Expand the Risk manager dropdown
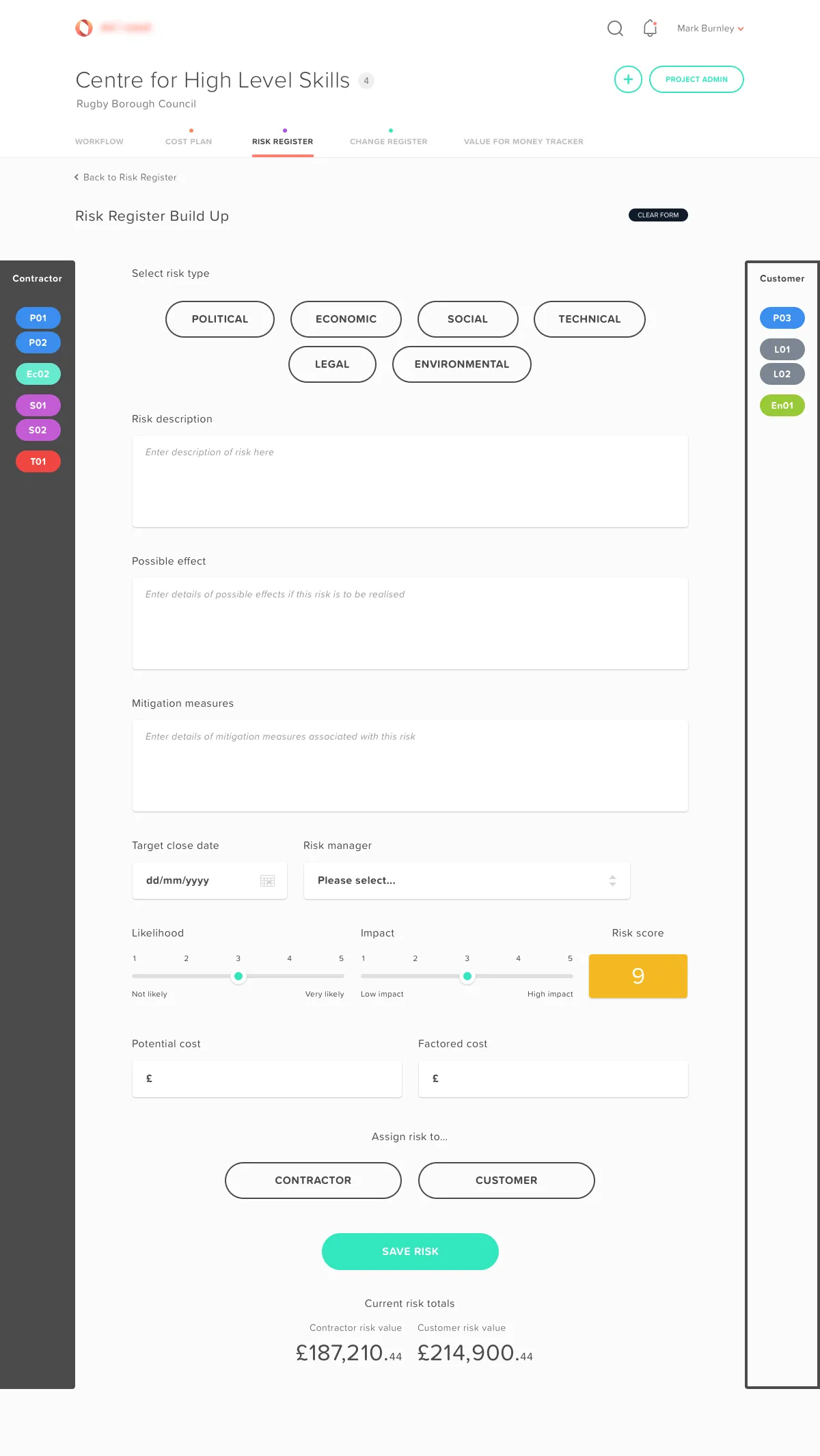The image size is (820, 1456). (467, 880)
